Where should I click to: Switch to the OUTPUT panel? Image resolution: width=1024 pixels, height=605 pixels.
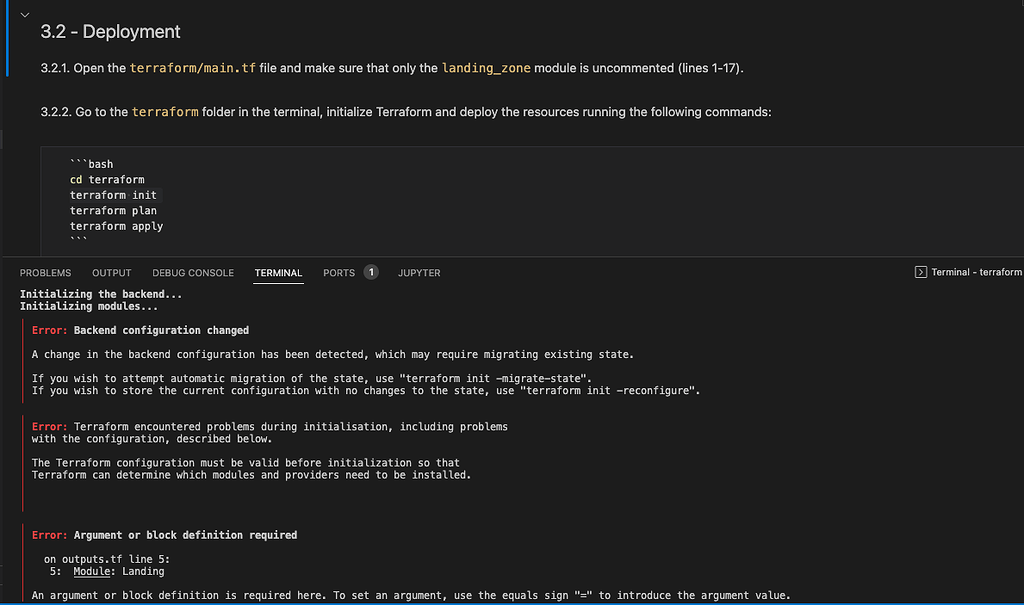[x=111, y=272]
